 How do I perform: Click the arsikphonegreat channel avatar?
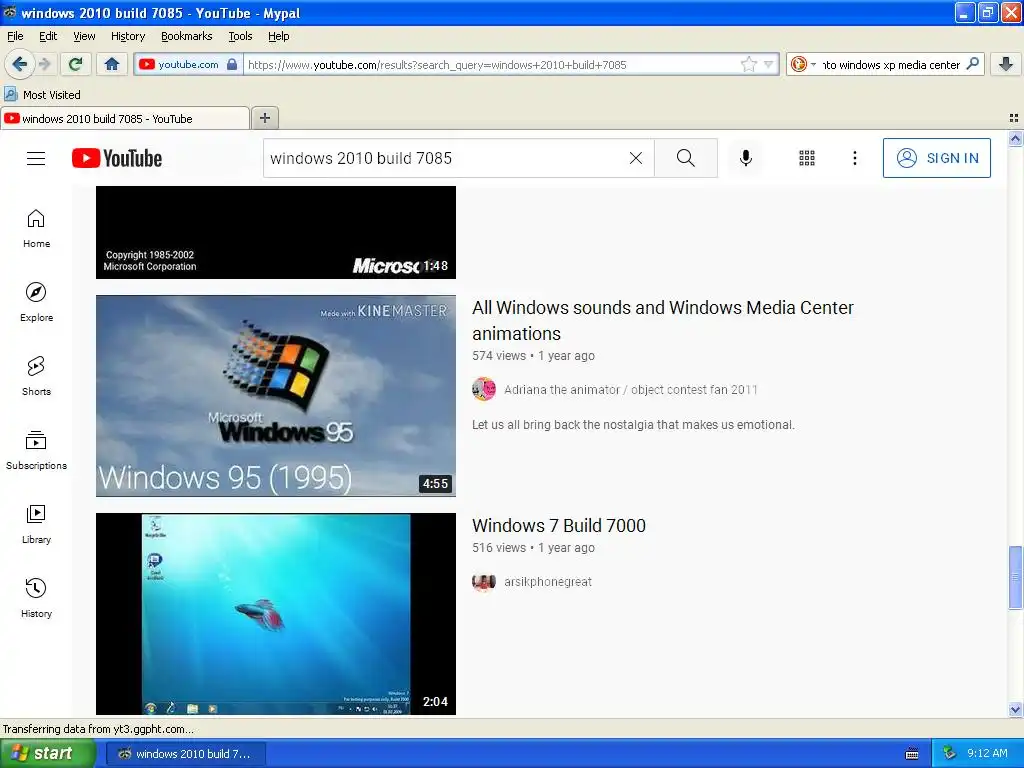click(484, 582)
